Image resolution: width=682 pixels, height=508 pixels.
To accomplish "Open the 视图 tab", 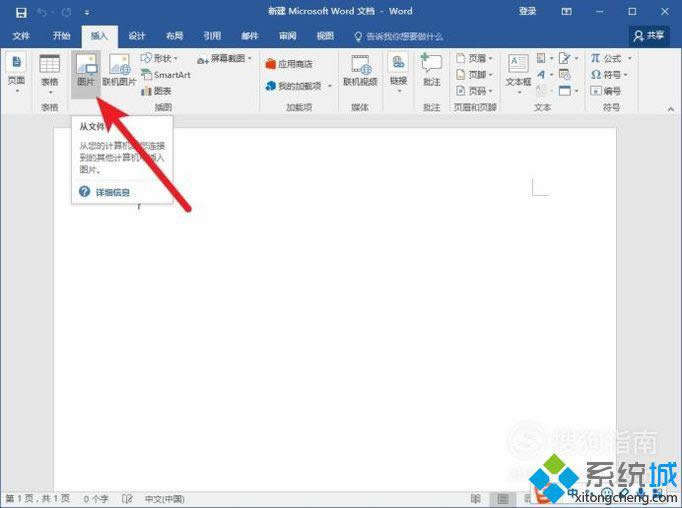I will (x=325, y=36).
